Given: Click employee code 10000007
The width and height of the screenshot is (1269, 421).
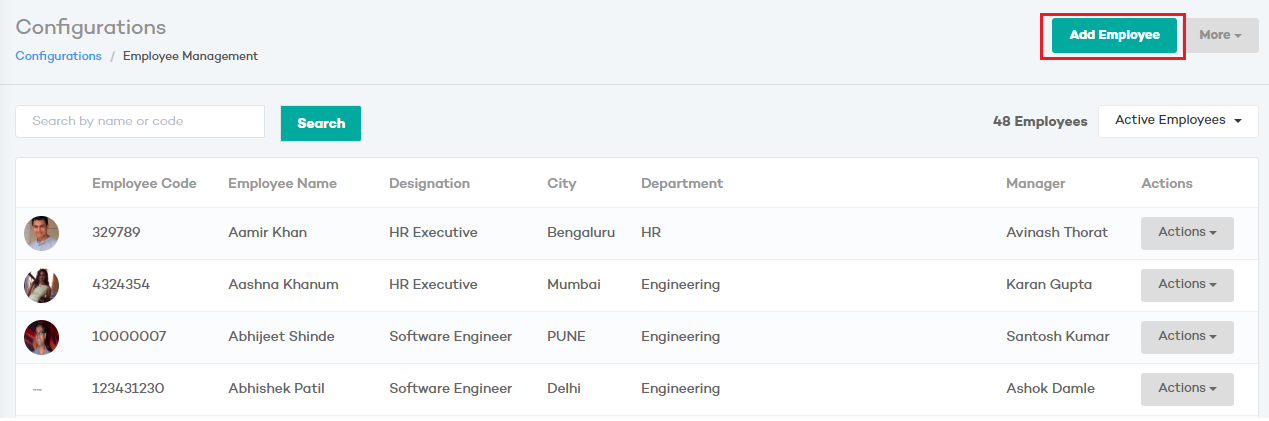Looking at the screenshot, I should point(129,336).
